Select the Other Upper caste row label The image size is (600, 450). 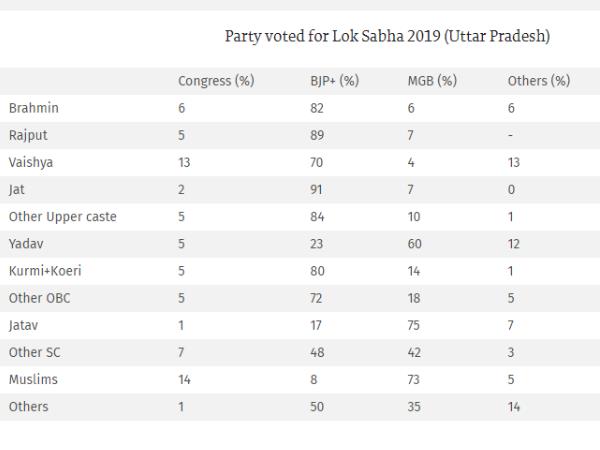point(62,216)
